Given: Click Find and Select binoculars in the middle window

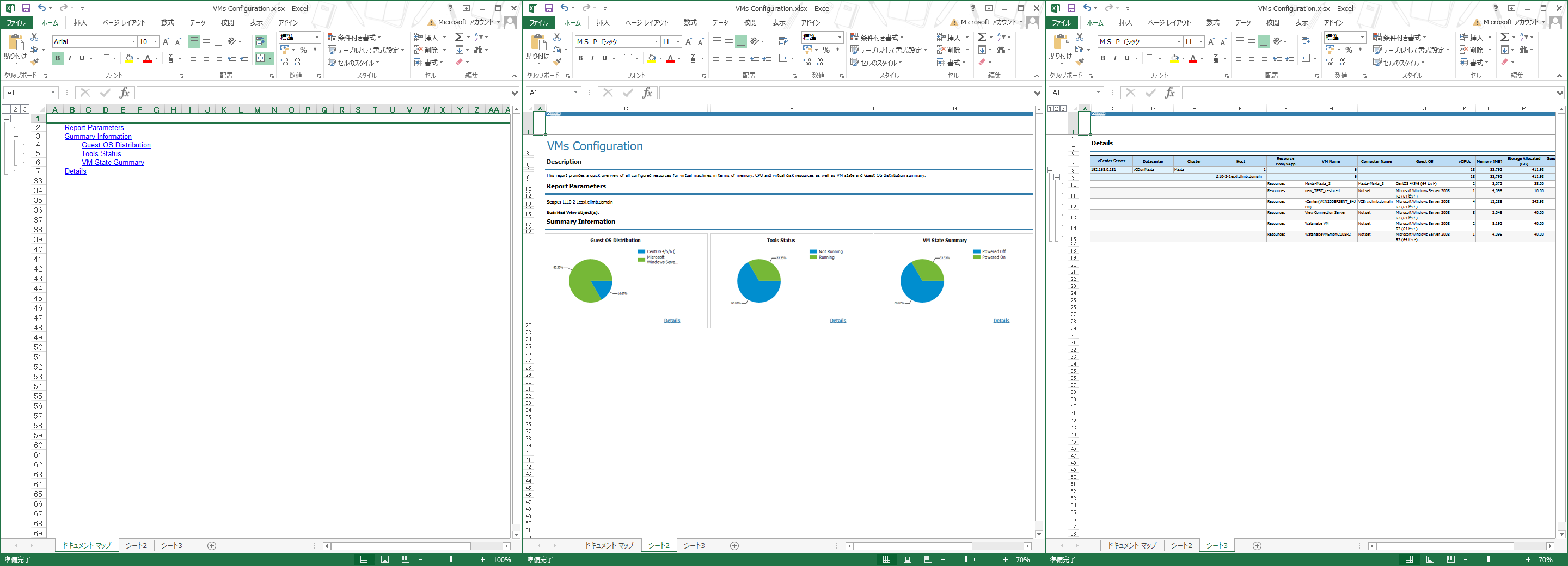Looking at the screenshot, I should point(1000,50).
